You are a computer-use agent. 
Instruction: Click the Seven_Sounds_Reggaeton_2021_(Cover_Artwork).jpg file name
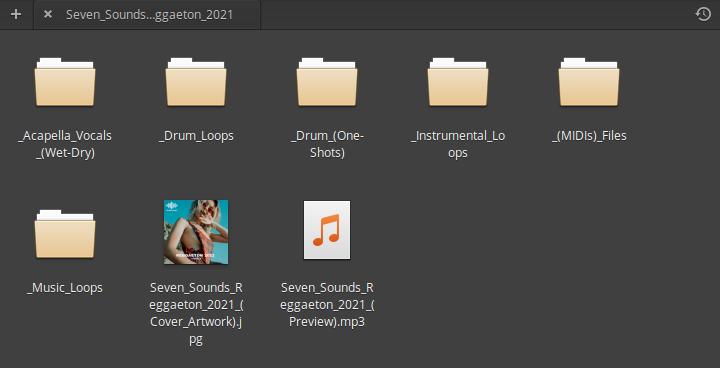pyautogui.click(x=196, y=313)
